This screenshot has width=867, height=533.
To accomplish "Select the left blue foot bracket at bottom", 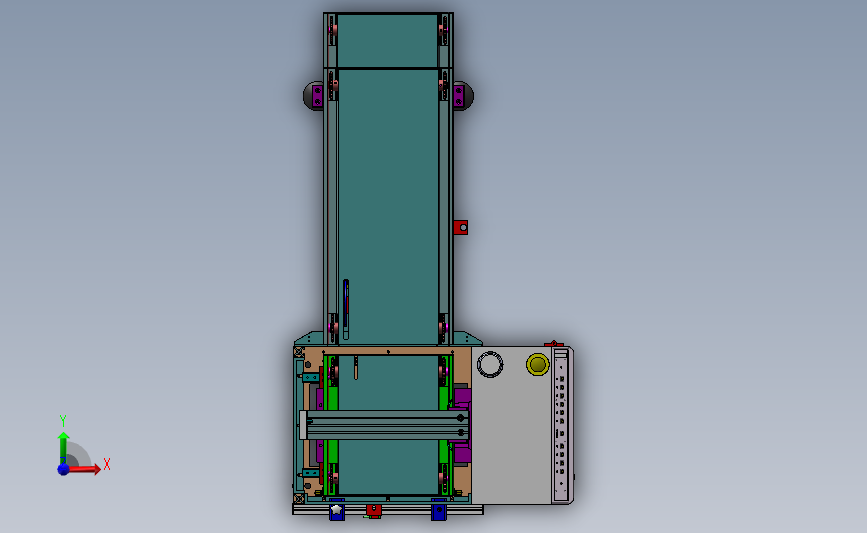I will click(337, 510).
